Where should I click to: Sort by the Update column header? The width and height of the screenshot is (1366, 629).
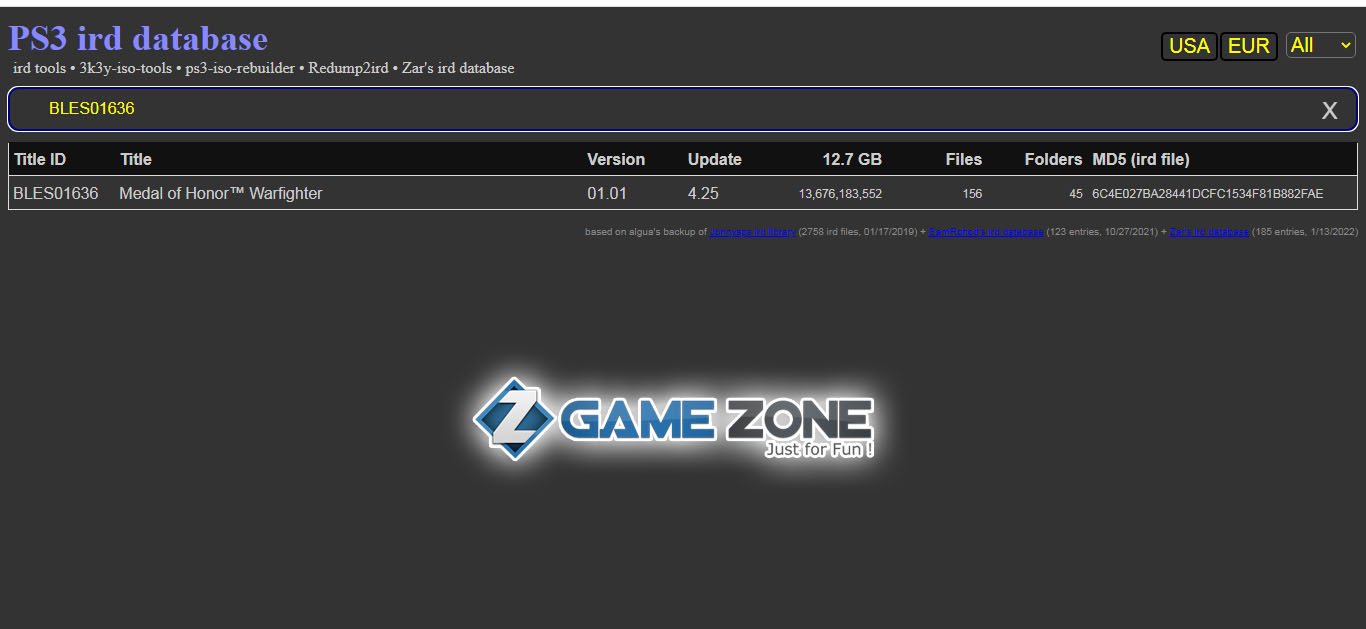tap(714, 159)
